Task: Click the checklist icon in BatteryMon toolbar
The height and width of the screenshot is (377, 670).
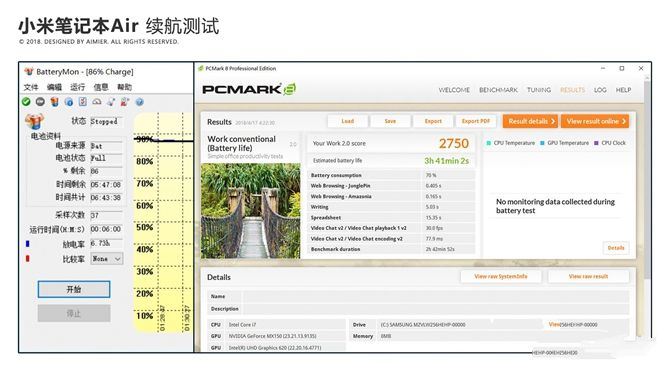Action: click(x=83, y=102)
